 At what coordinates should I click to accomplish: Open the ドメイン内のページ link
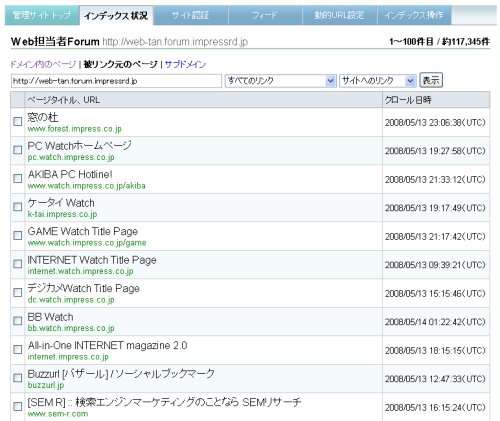pos(43,64)
